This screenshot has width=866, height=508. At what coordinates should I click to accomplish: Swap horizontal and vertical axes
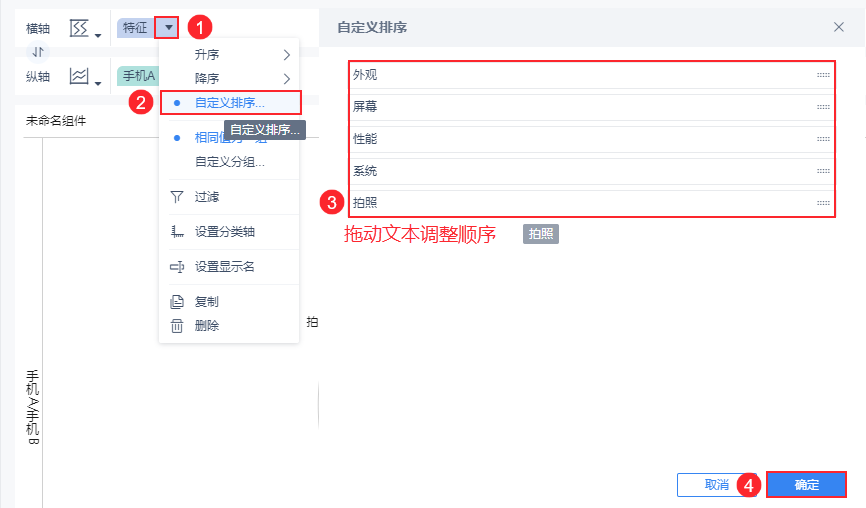pos(38,52)
